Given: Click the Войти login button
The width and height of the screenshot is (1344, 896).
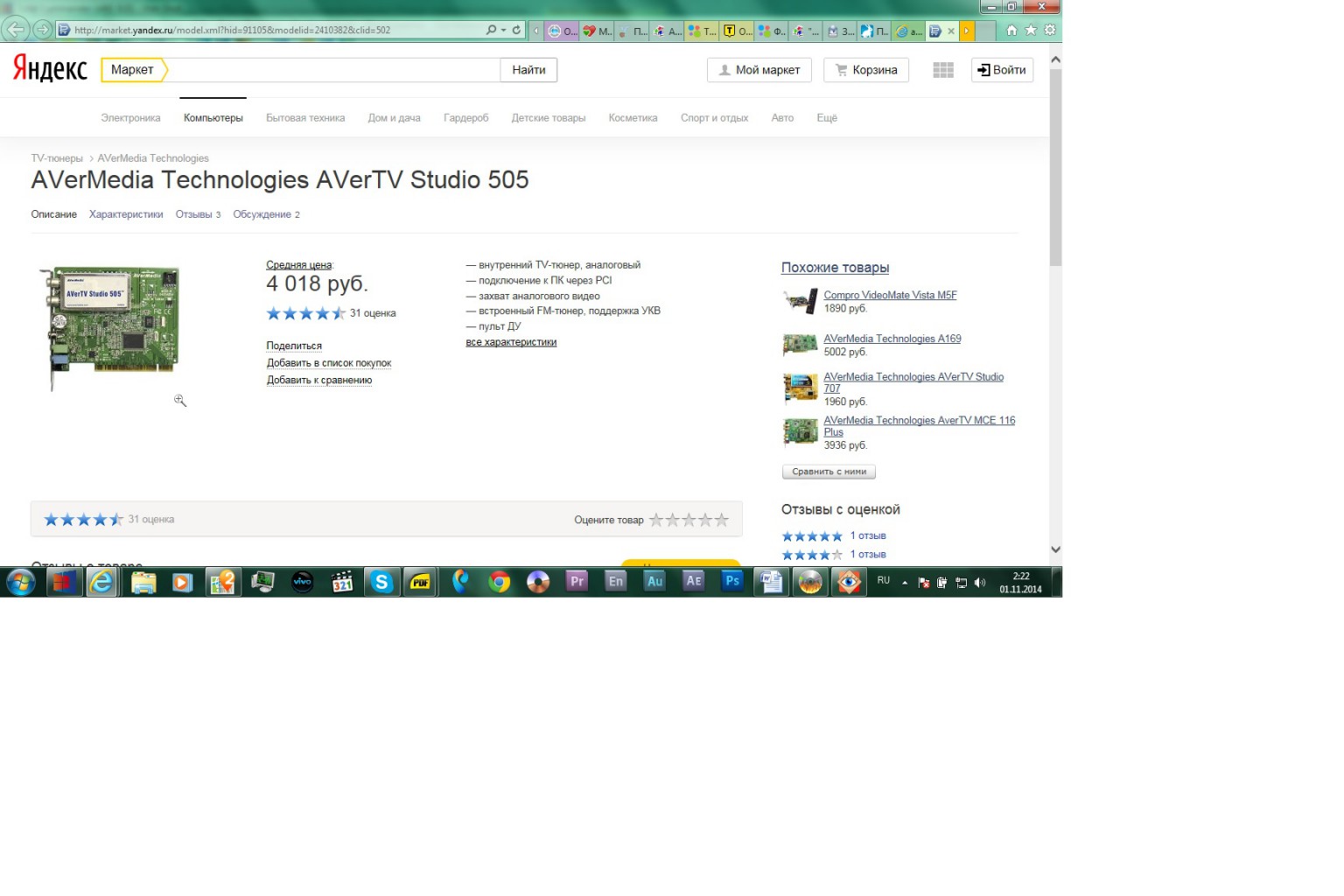Looking at the screenshot, I should pos(1002,70).
